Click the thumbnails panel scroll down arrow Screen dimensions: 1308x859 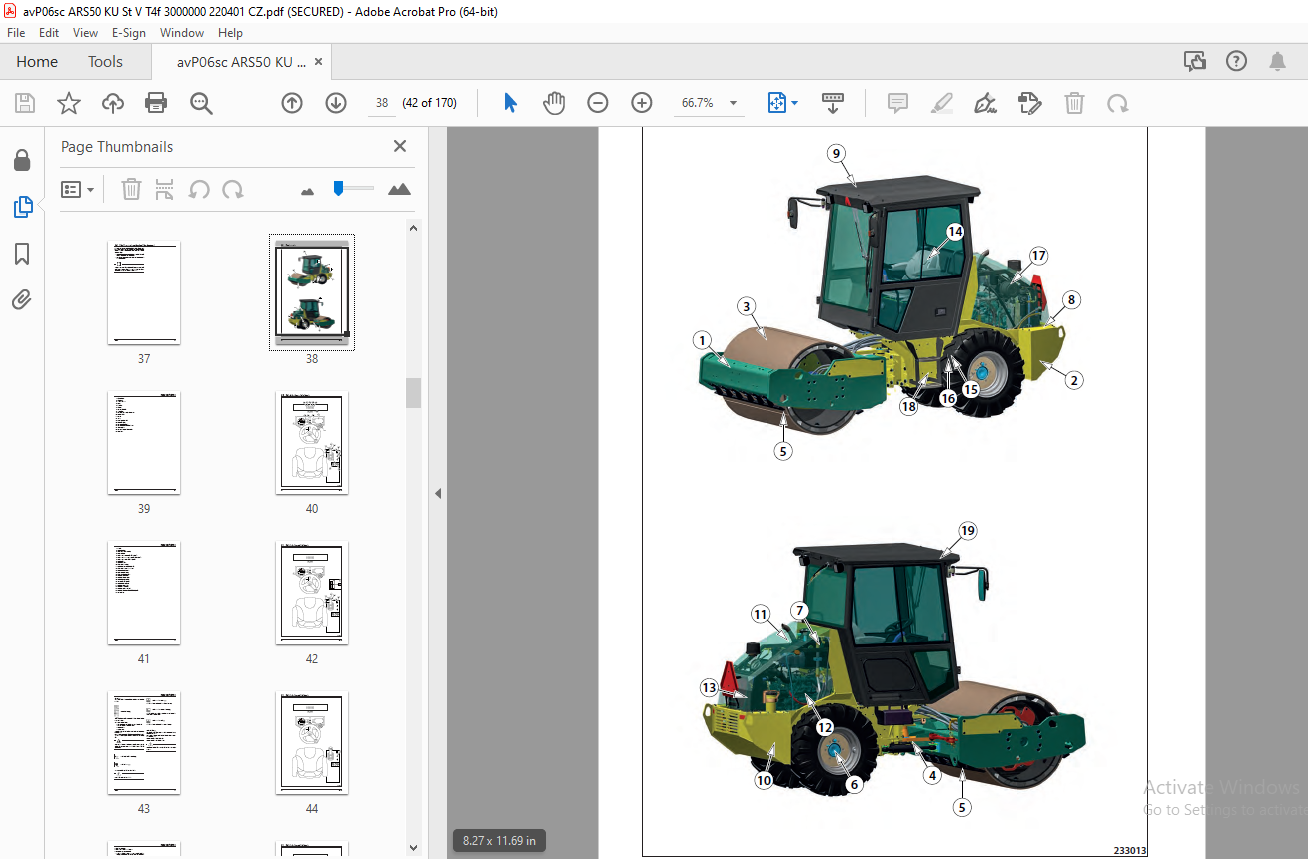[x=414, y=849]
